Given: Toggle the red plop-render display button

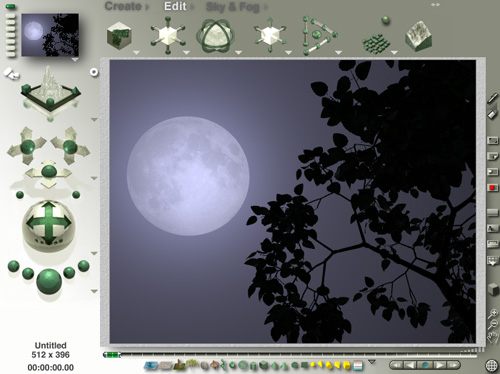Looking at the screenshot, I should click(x=492, y=188).
